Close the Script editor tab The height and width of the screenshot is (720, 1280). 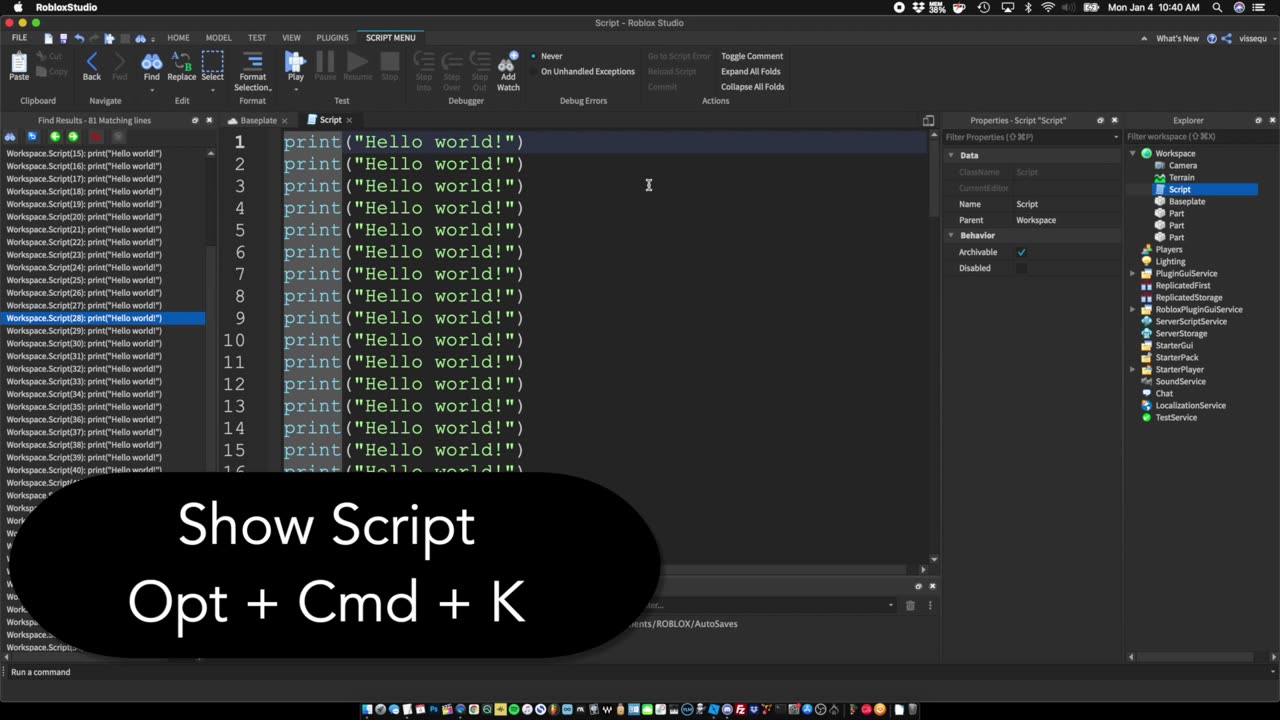(349, 120)
